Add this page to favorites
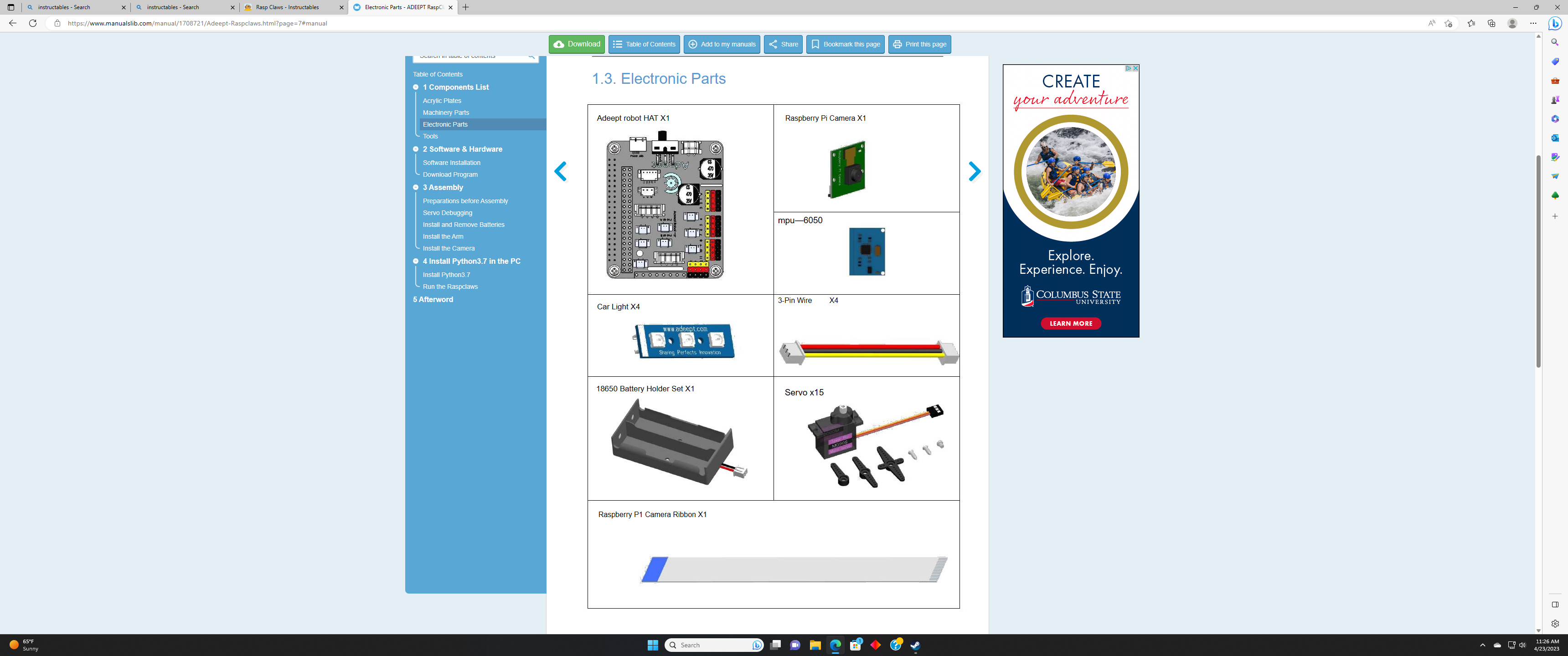The width and height of the screenshot is (1568, 656). [1449, 23]
